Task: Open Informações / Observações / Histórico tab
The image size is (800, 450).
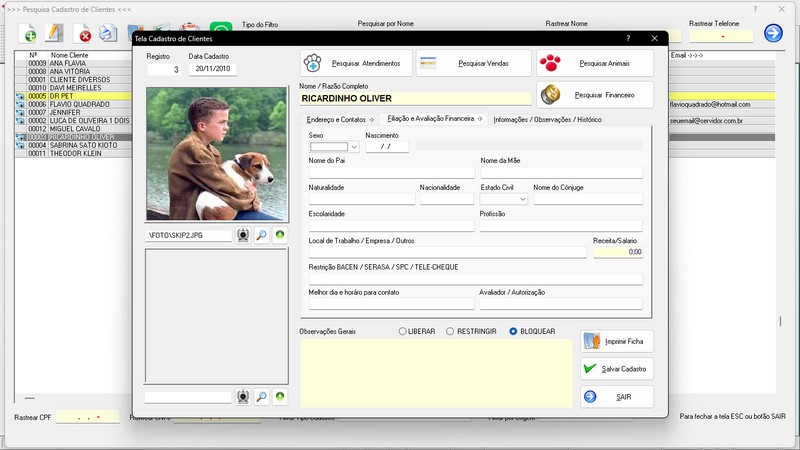Action: 547,119
